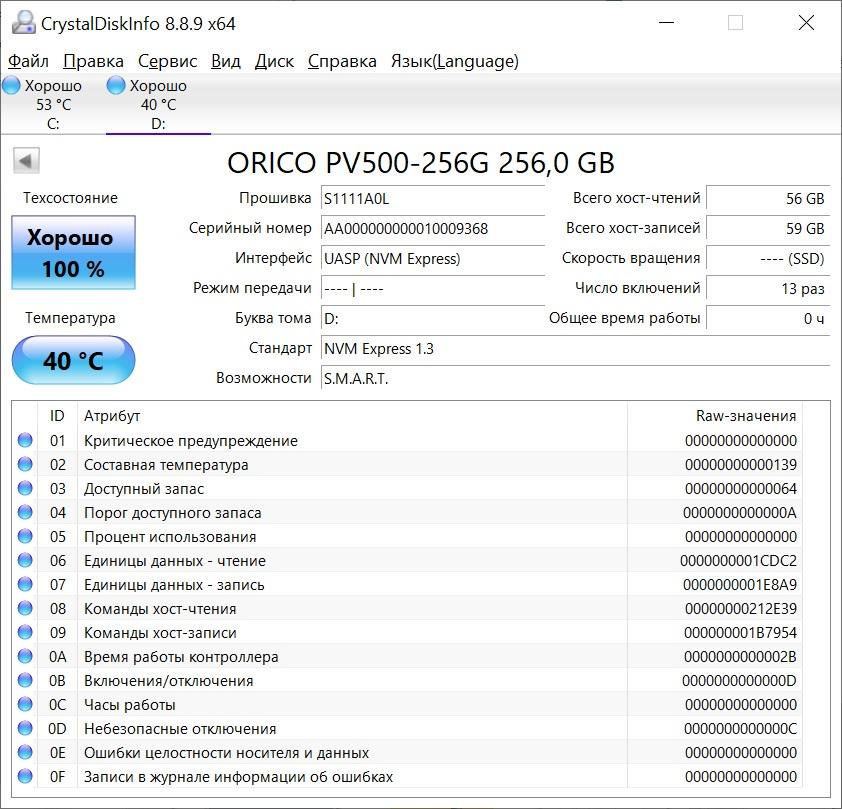Click the ID column header
Viewport: 842px width, 809px height.
(57, 416)
